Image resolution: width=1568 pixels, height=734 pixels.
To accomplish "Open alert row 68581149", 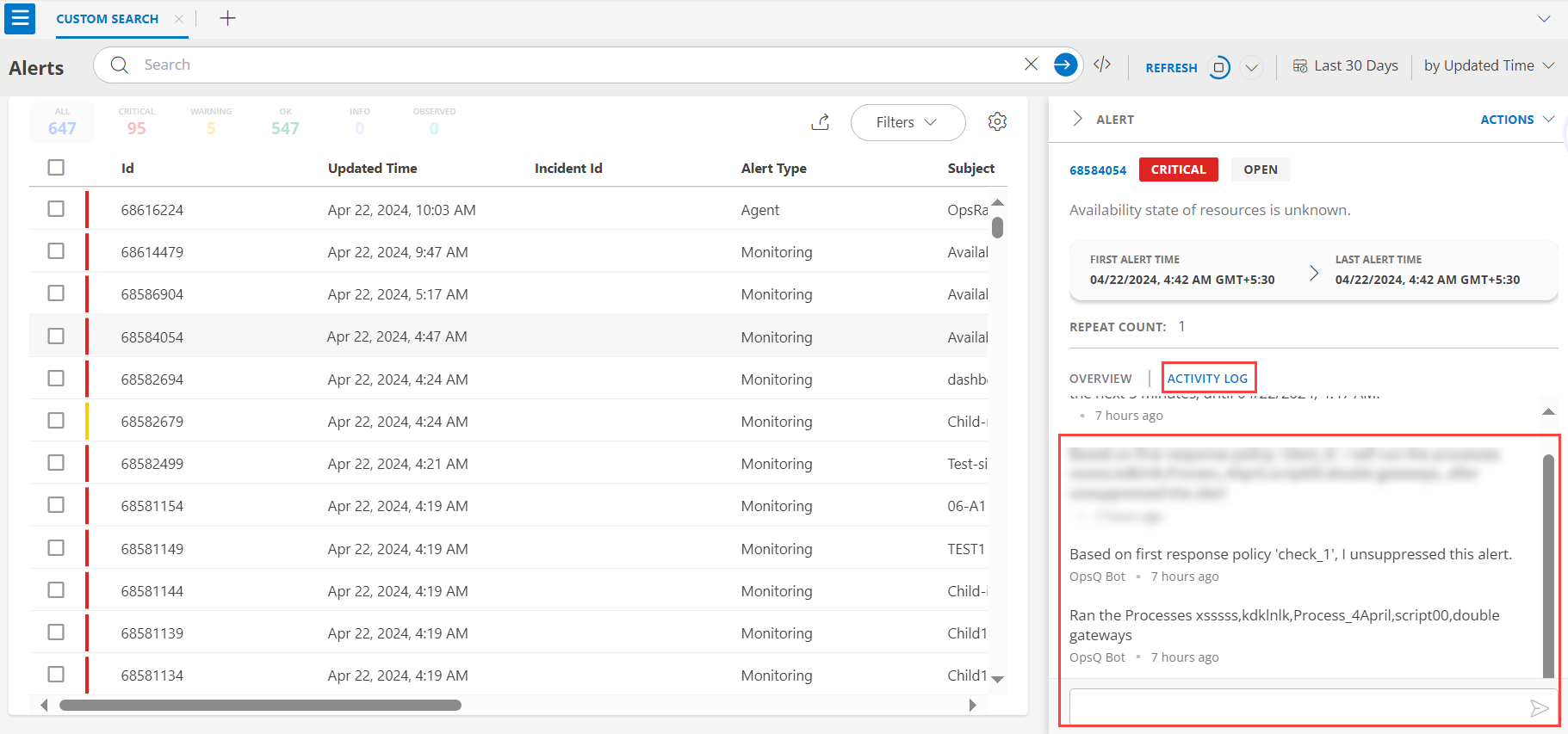I will [518, 548].
